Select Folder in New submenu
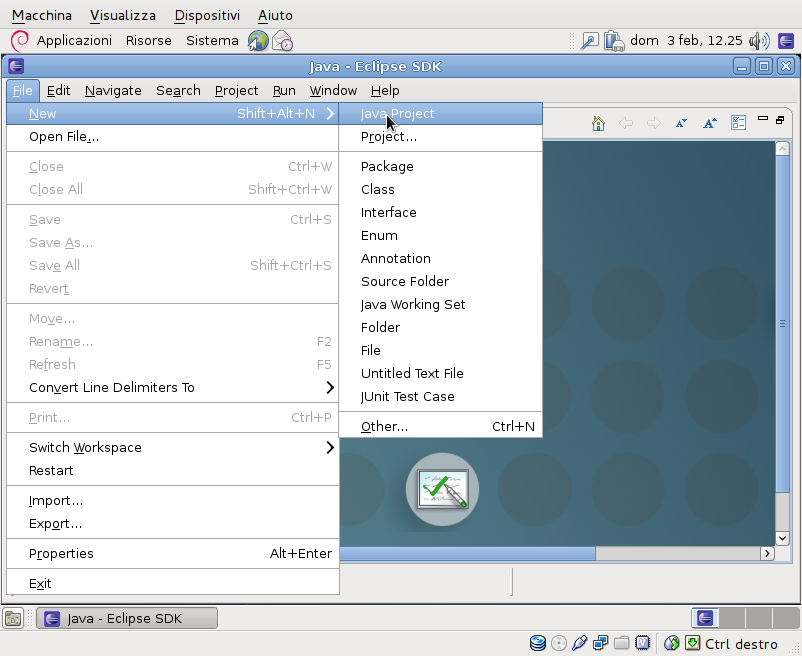 (x=440, y=328)
